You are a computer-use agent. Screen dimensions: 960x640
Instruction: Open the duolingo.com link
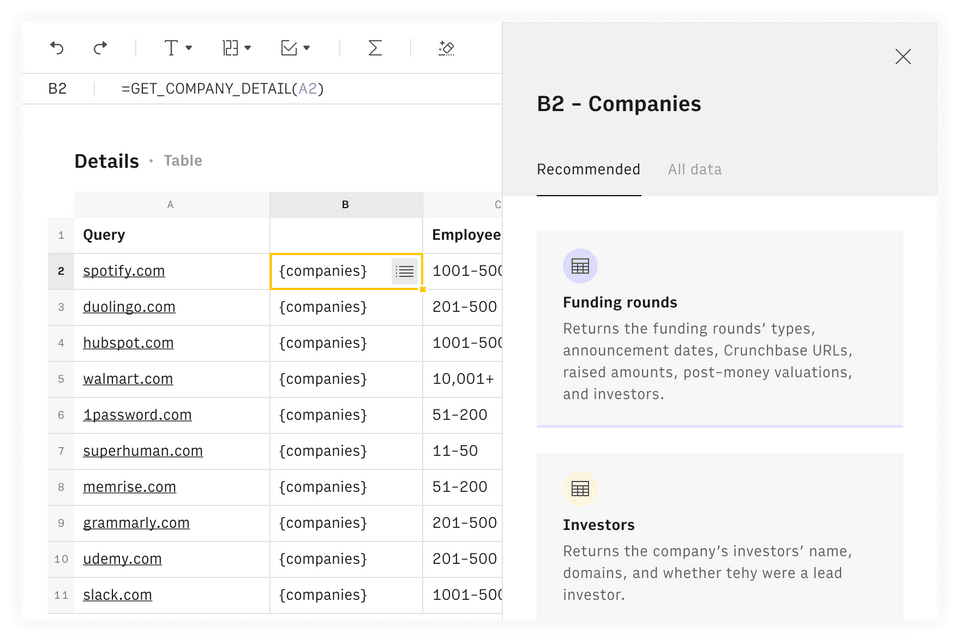click(129, 307)
